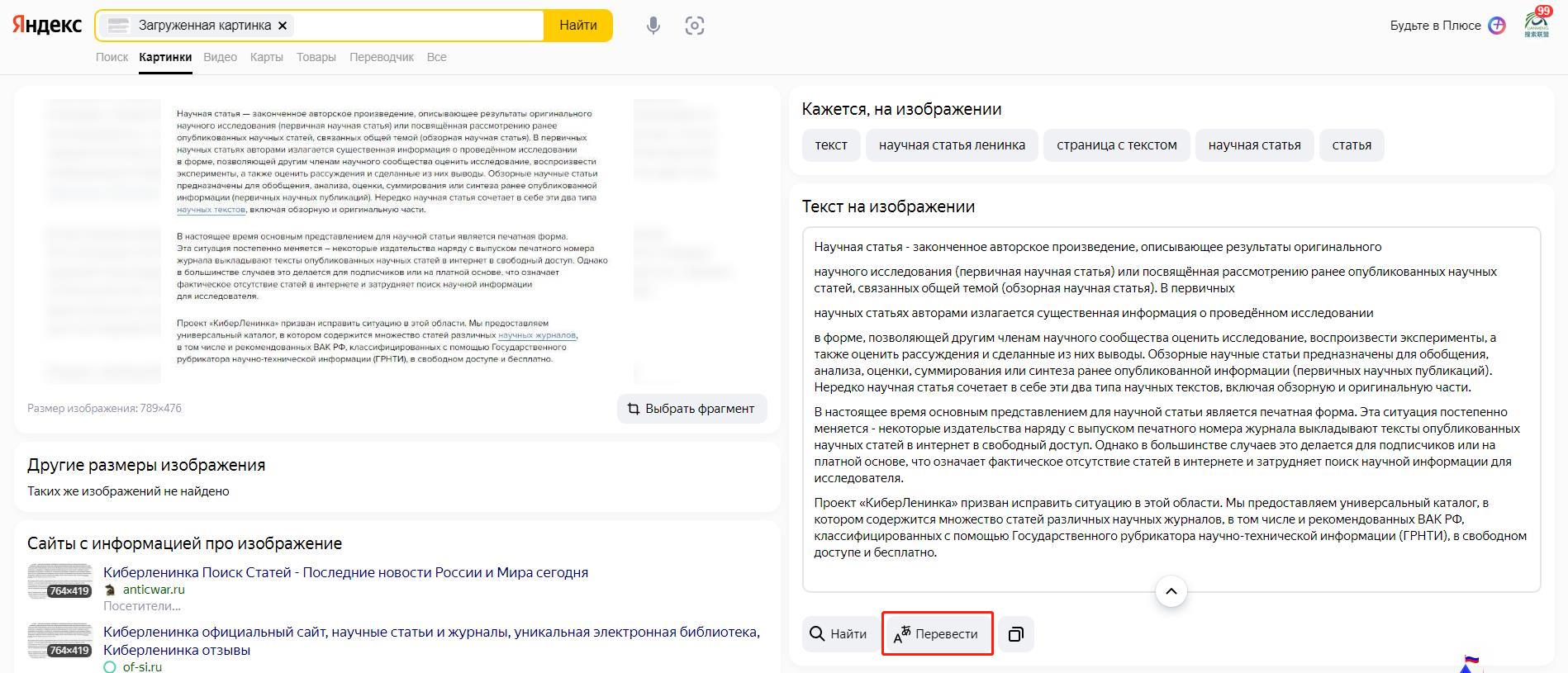Go to the Карты tab
1568x673 pixels.
pos(266,57)
